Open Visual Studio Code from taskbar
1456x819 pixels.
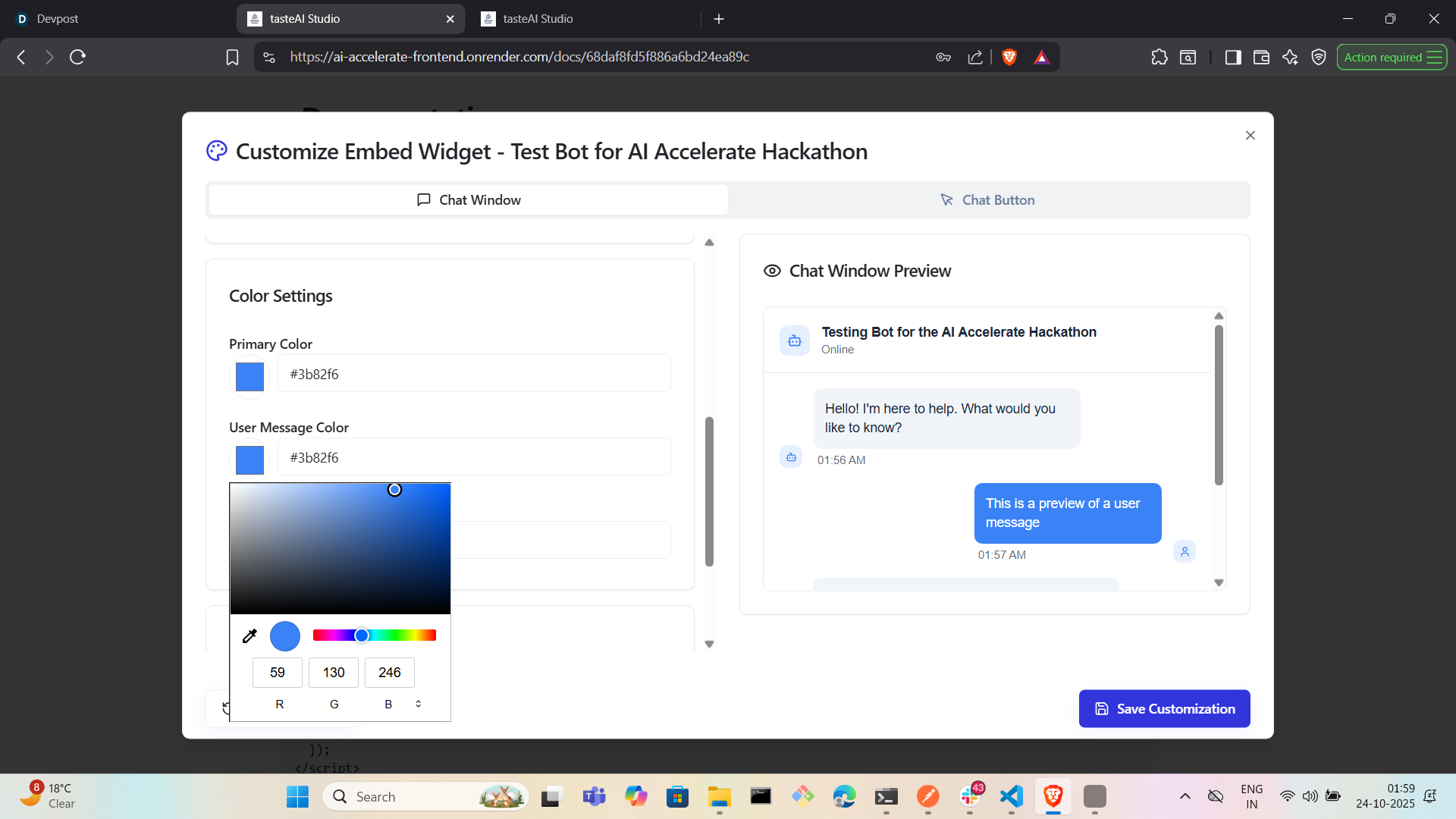tap(1012, 796)
